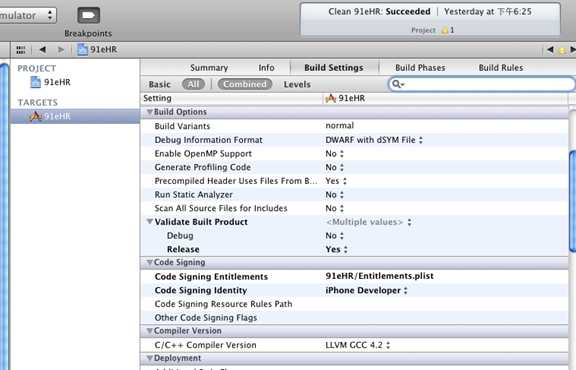The width and height of the screenshot is (576, 370).
Task: Switch to the Summary tab
Action: coord(209,68)
